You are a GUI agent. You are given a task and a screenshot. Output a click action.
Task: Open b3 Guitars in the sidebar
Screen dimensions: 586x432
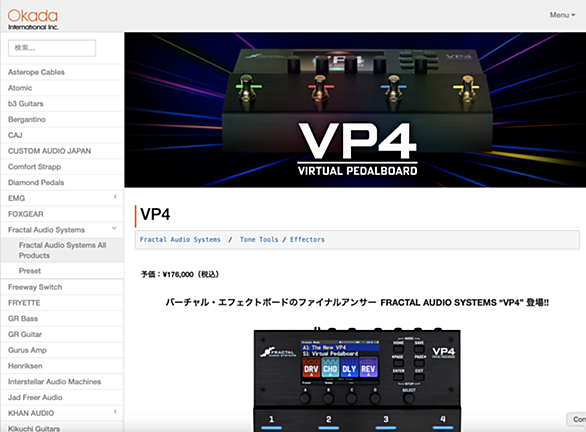[x=25, y=104]
